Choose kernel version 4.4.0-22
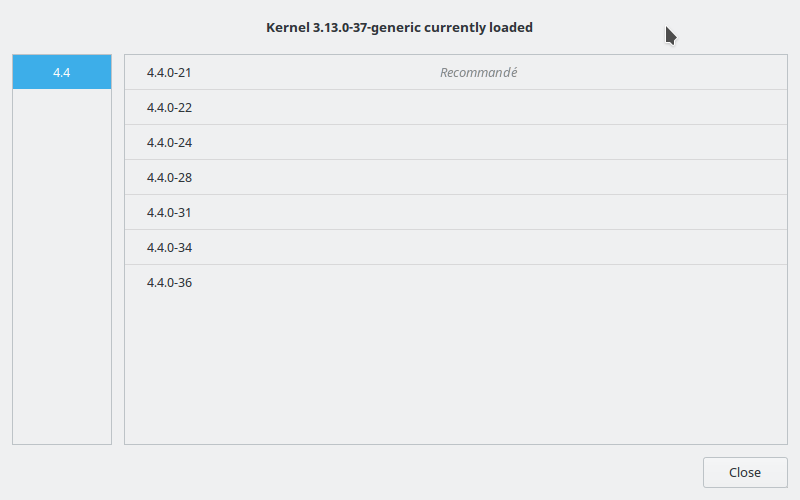 click(x=456, y=107)
